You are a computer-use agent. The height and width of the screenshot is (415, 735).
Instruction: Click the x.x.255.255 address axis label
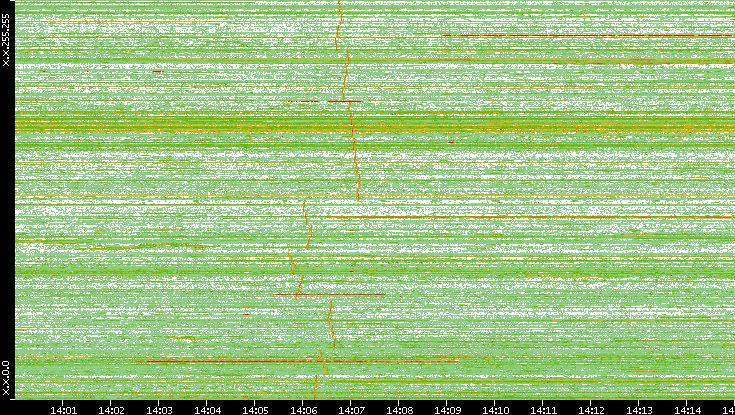click(6, 40)
